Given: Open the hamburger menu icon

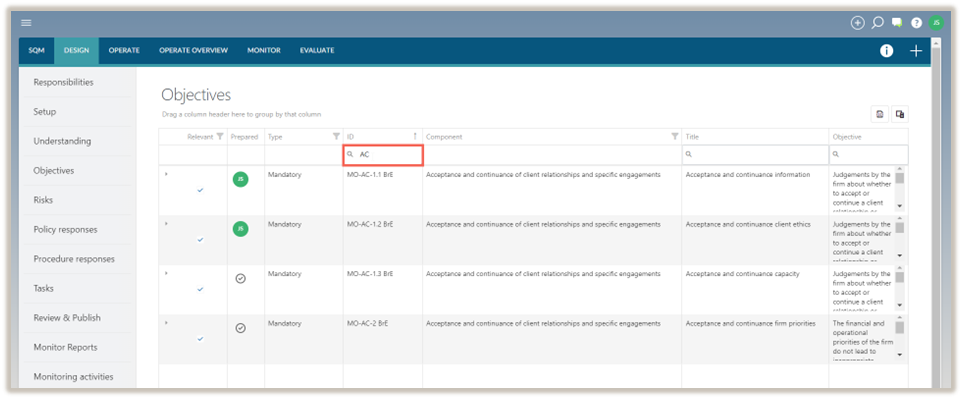Looking at the screenshot, I should click(x=26, y=23).
